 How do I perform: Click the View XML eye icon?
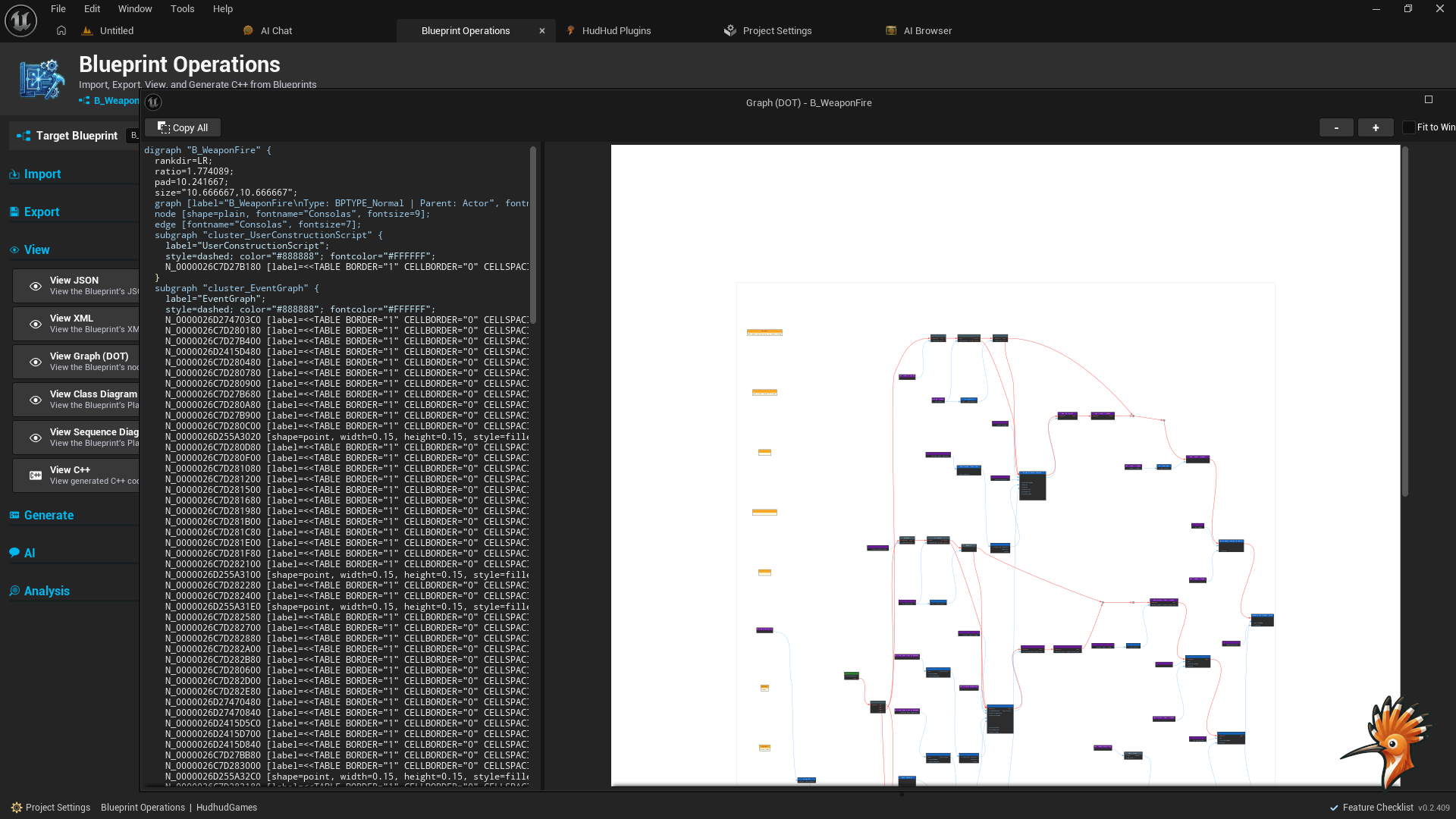(36, 324)
